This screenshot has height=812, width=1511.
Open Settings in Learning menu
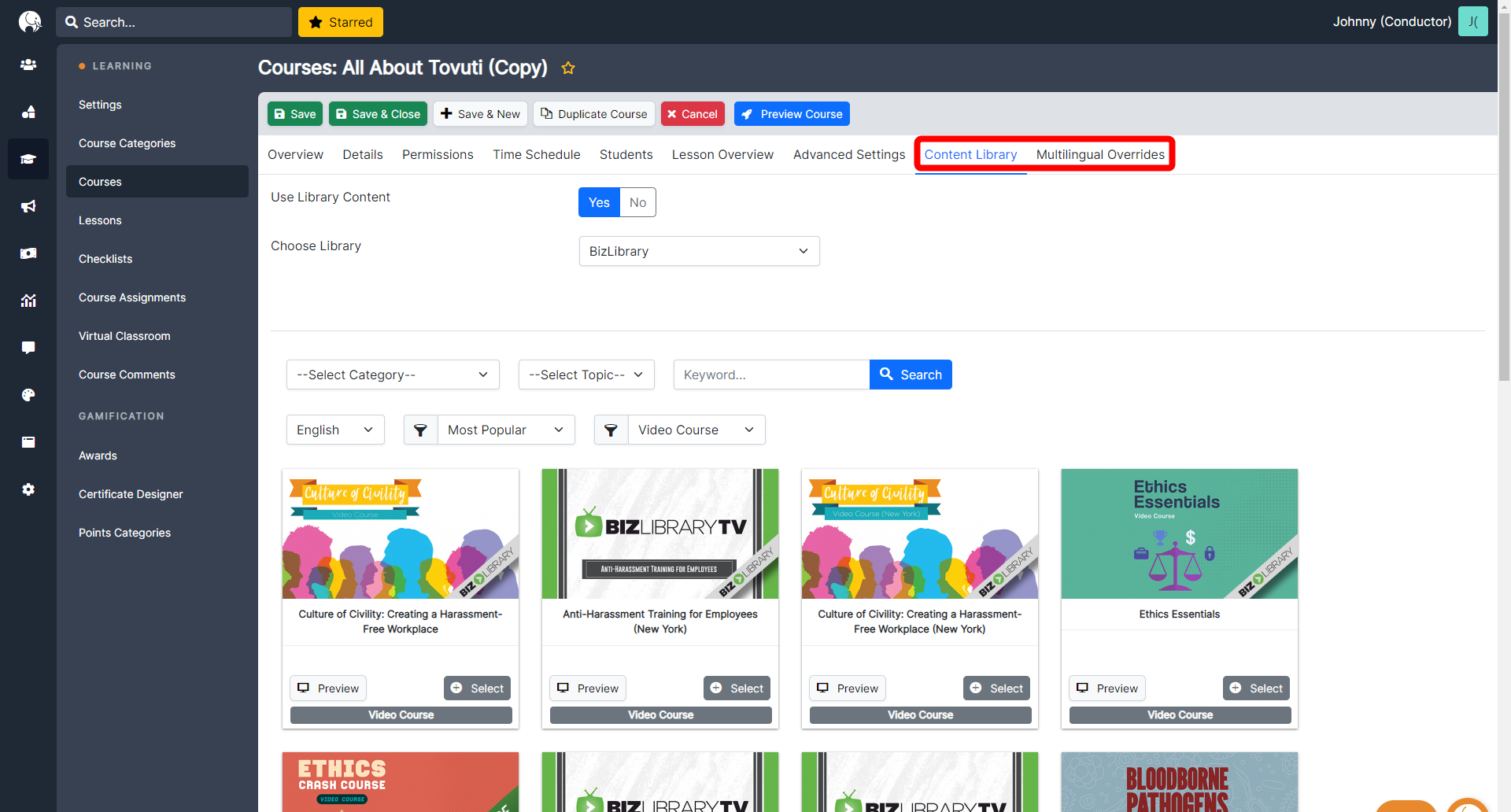pos(100,105)
